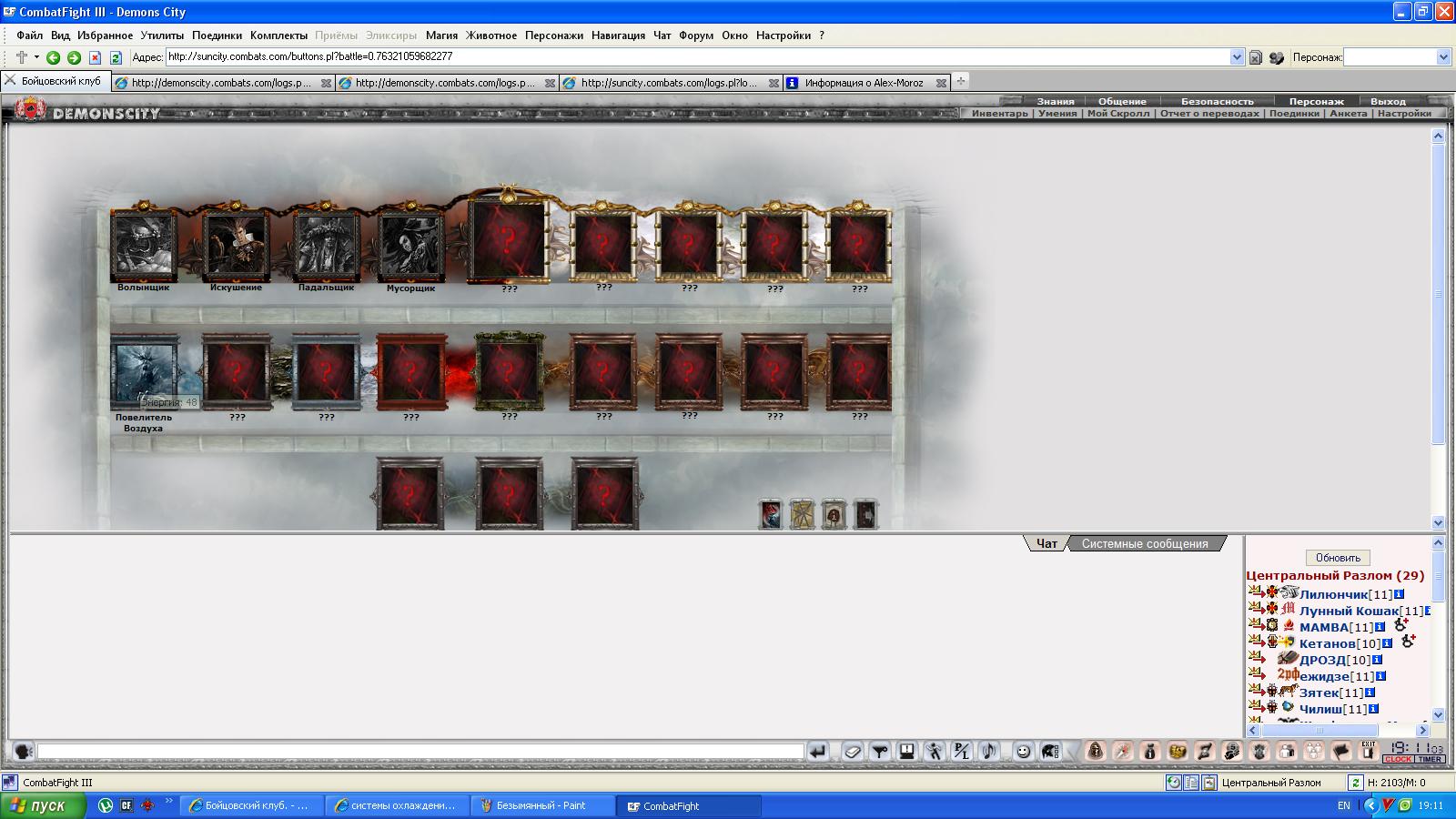The image size is (1456, 819).
Task: Switch to Информация о Alex-Moroz tab
Action: (x=864, y=83)
